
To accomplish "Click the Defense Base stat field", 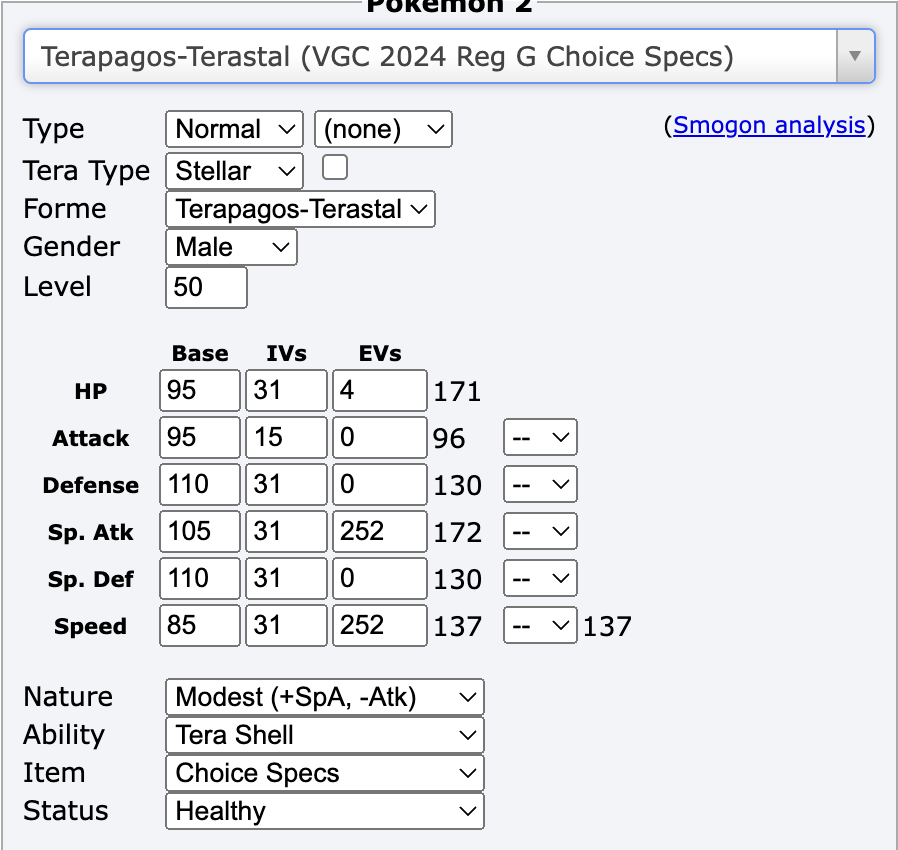I will [200, 484].
